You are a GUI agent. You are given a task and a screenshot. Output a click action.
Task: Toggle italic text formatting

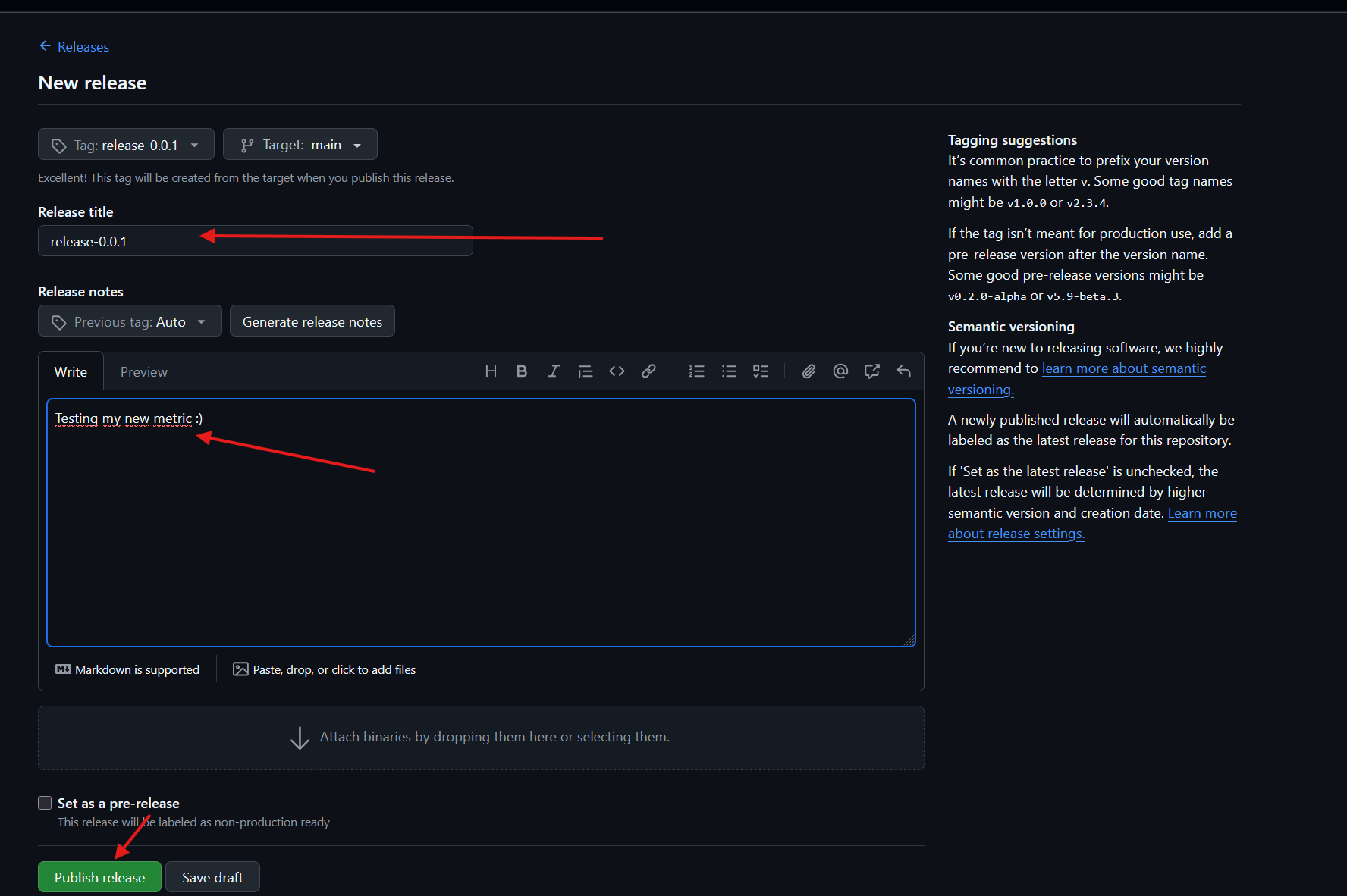[x=554, y=371]
